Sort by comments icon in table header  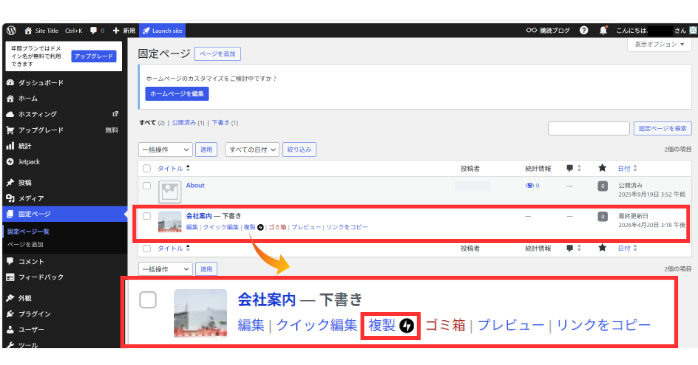(x=573, y=168)
